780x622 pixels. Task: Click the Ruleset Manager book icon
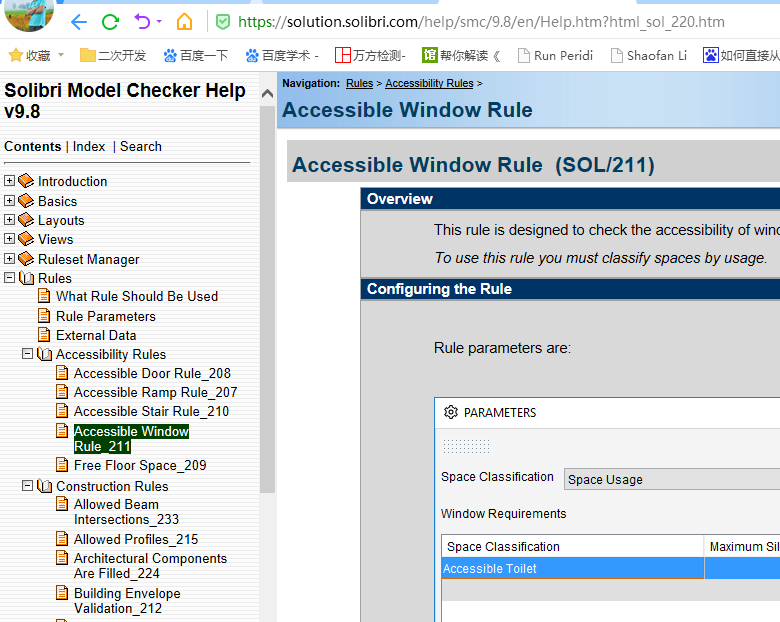point(26,259)
